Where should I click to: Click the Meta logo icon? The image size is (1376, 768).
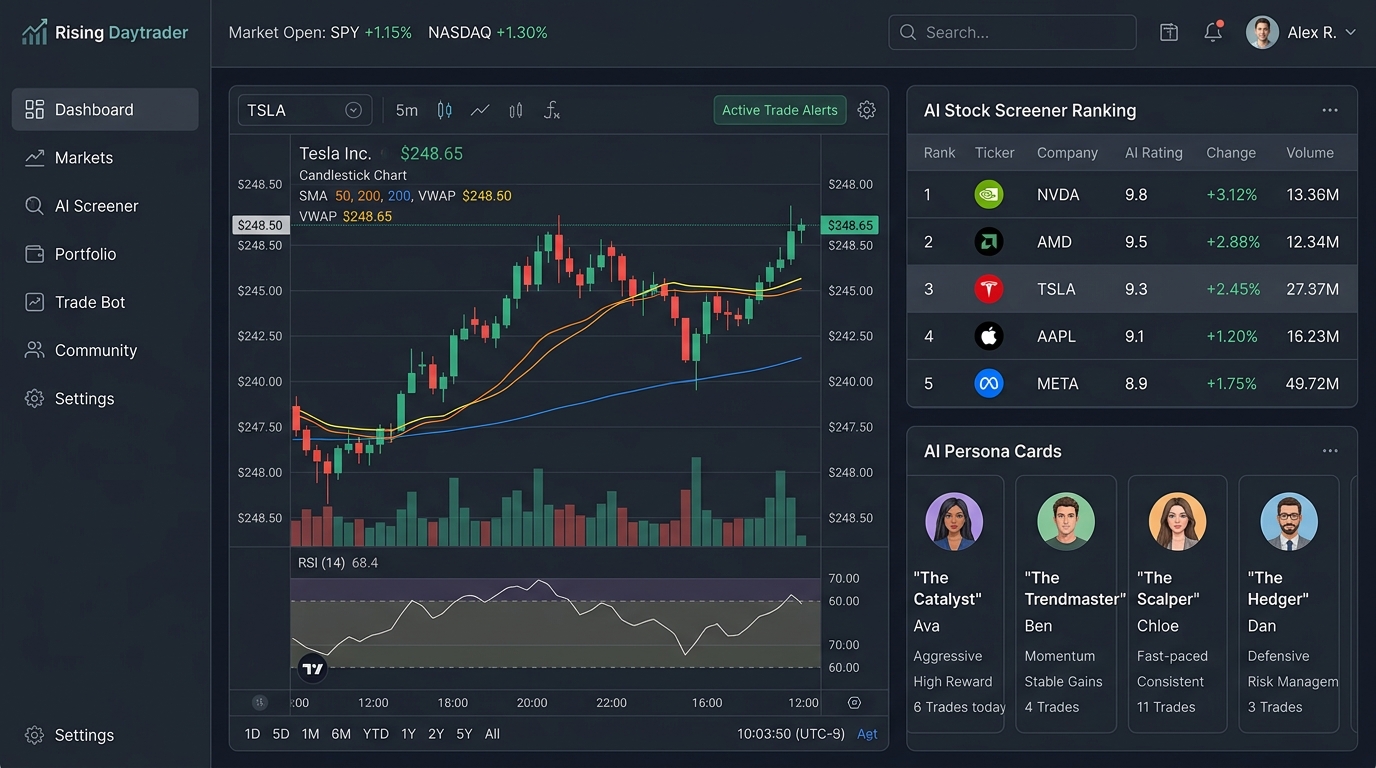(x=989, y=383)
